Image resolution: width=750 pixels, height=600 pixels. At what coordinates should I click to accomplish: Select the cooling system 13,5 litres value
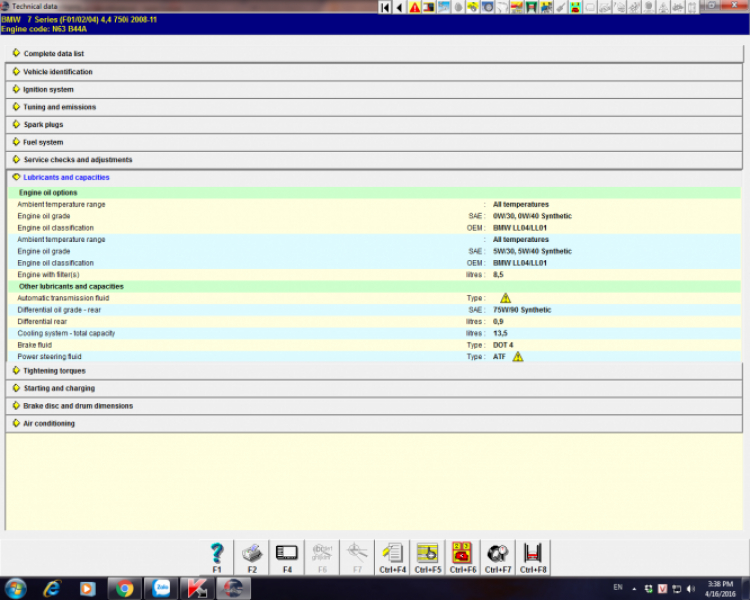[500, 333]
